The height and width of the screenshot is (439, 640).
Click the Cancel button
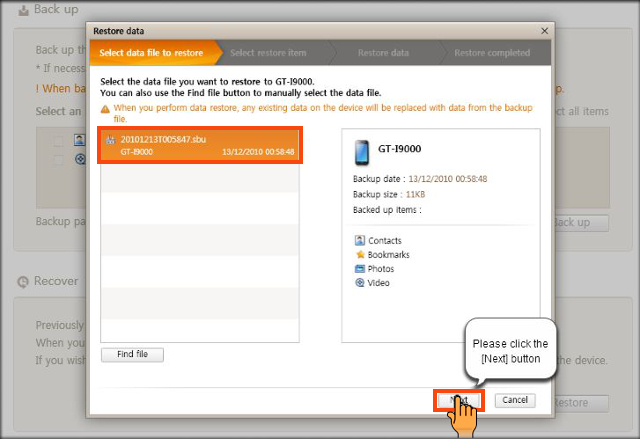pyautogui.click(x=515, y=400)
